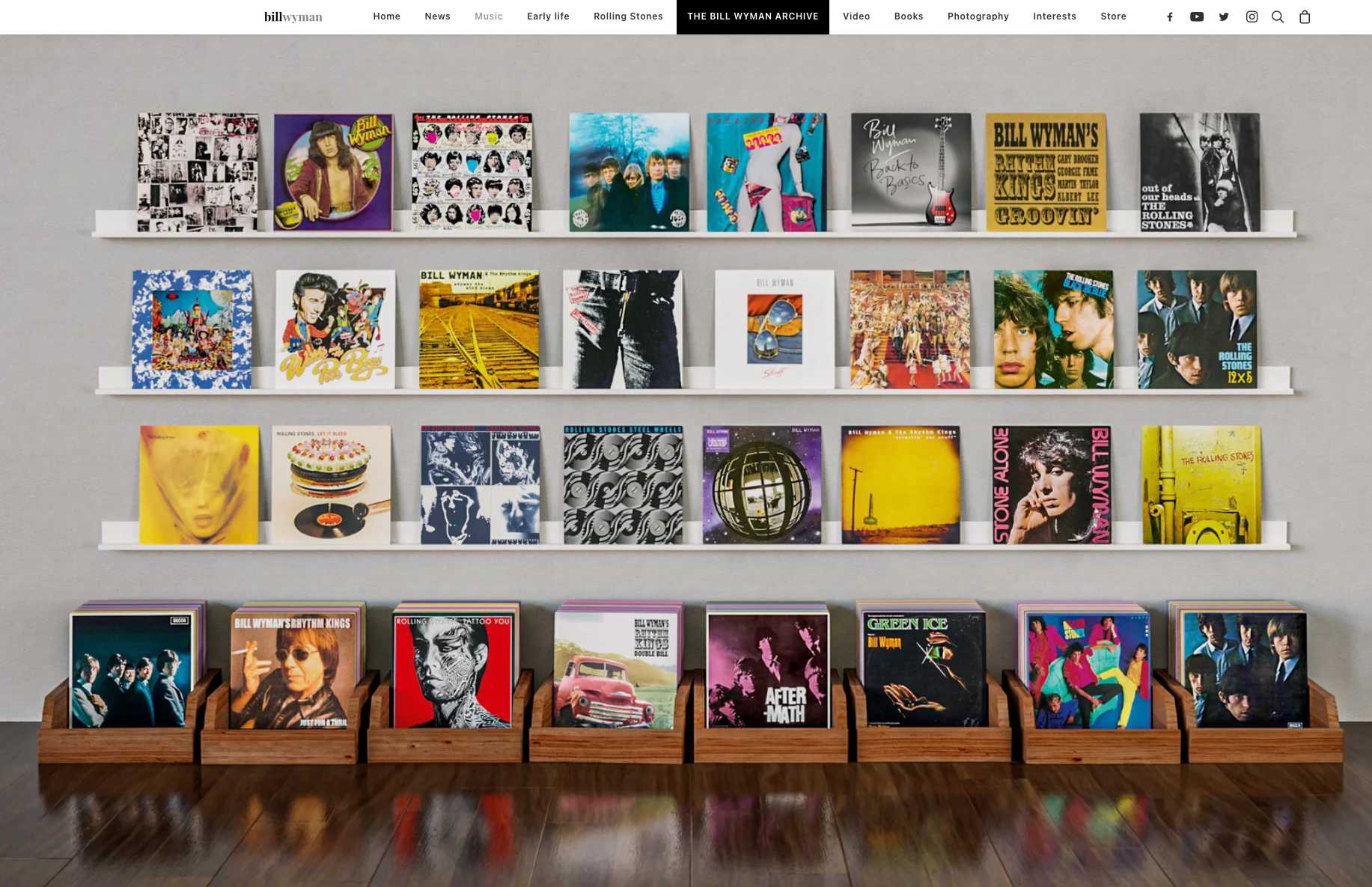Open the Rolling Stones menu item

628,16
